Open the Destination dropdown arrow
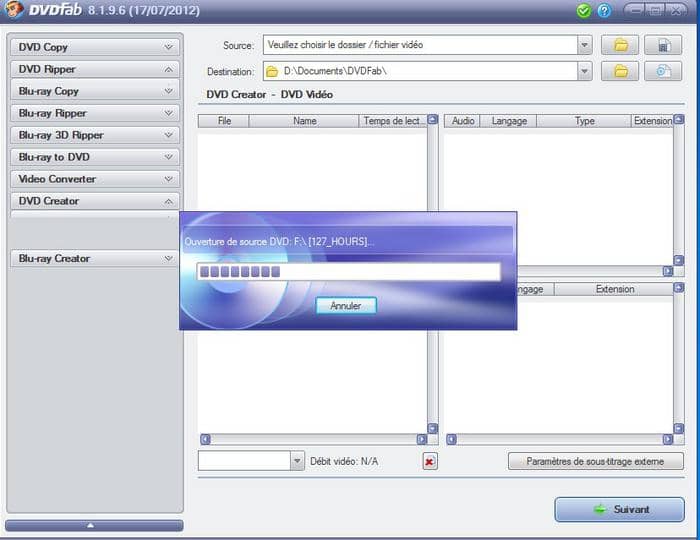Screen dimensions: 700x540 584,71
